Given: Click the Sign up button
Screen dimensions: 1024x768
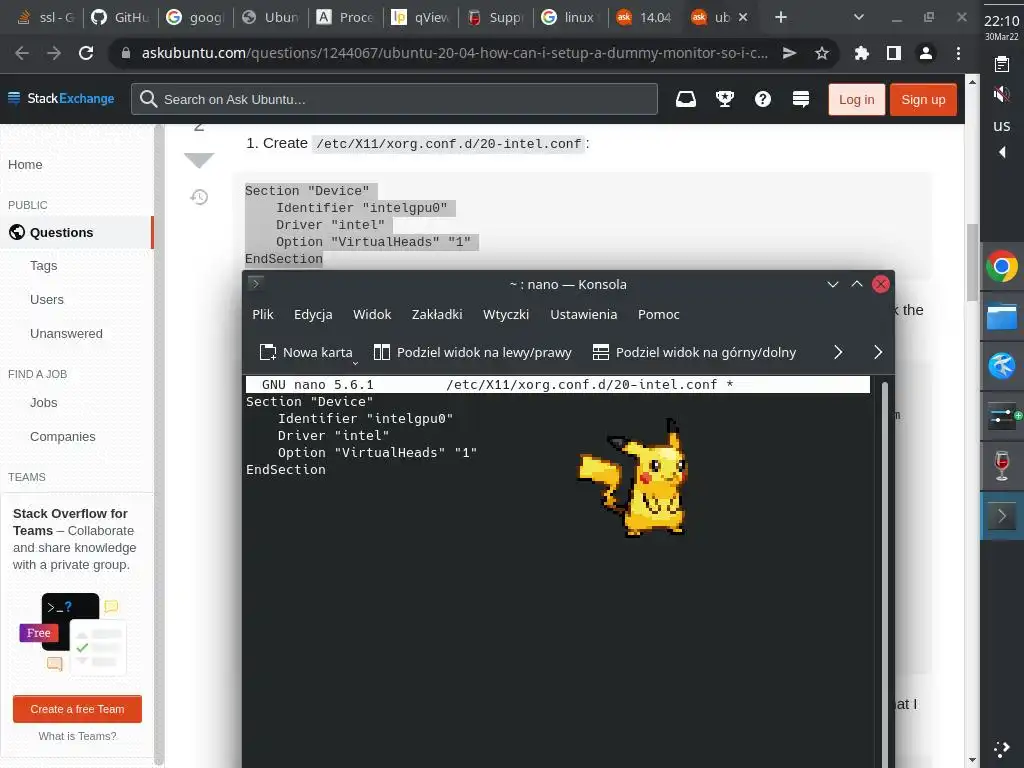Looking at the screenshot, I should tap(923, 99).
